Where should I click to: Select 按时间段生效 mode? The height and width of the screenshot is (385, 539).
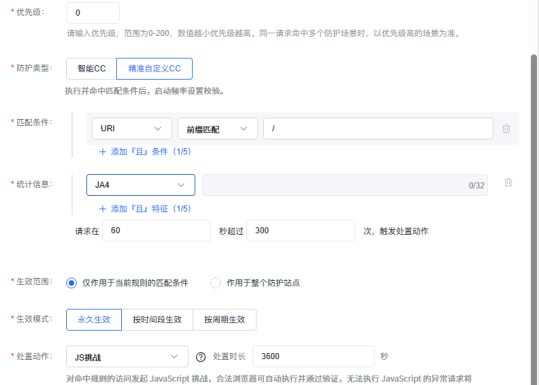(x=157, y=320)
